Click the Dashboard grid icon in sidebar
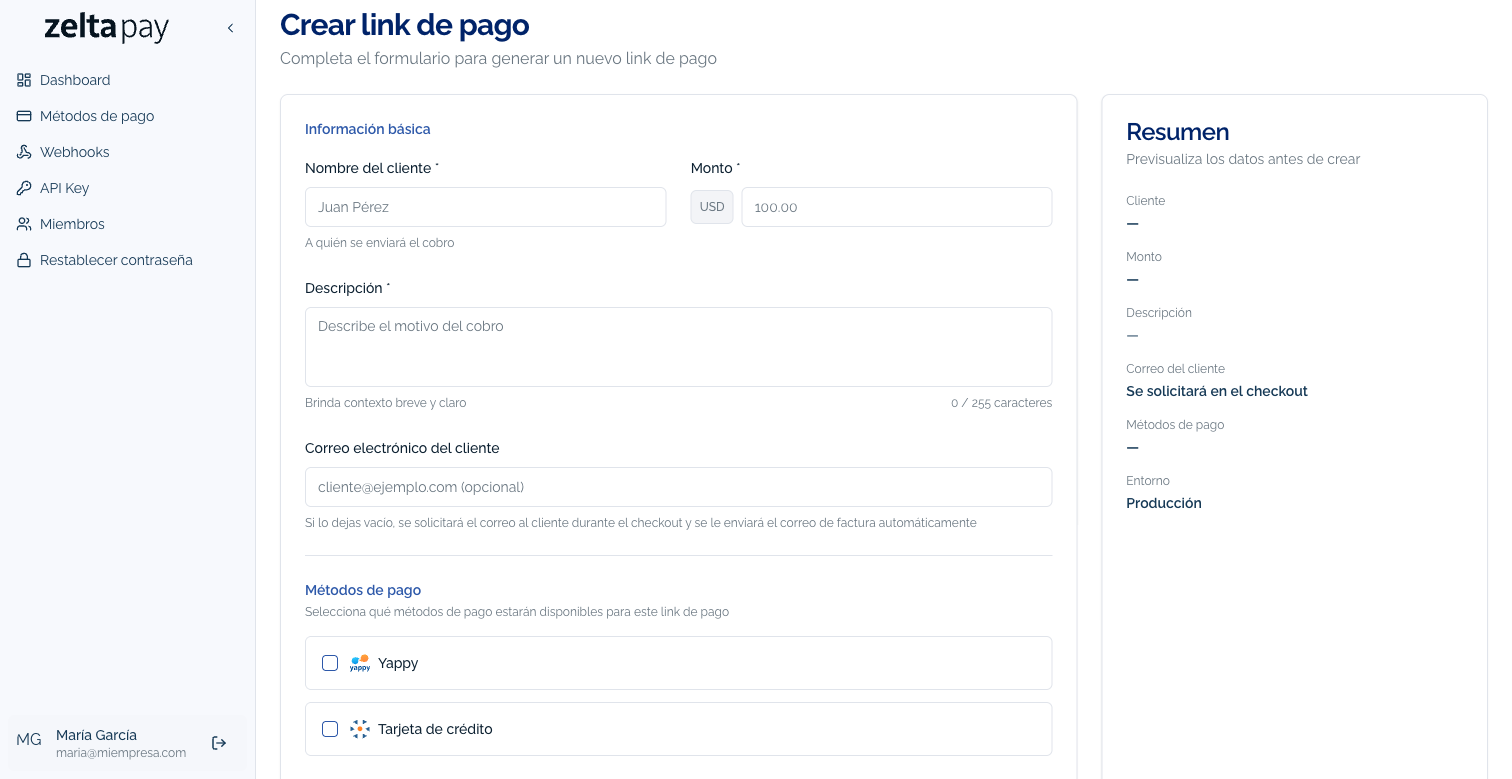Image resolution: width=1512 pixels, height=779 pixels. point(23,80)
